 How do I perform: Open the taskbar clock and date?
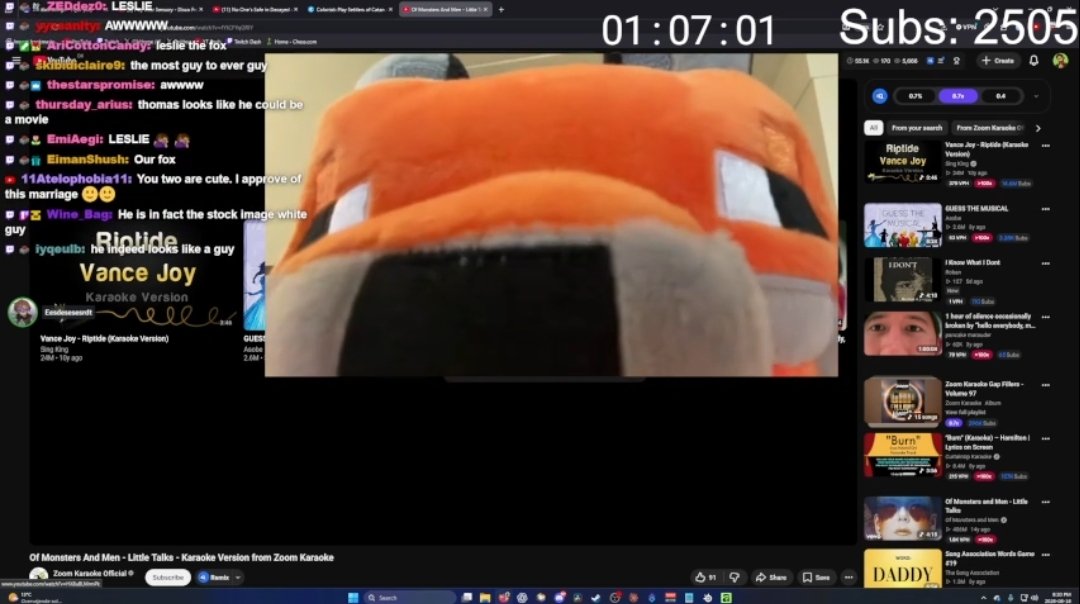(1057, 597)
